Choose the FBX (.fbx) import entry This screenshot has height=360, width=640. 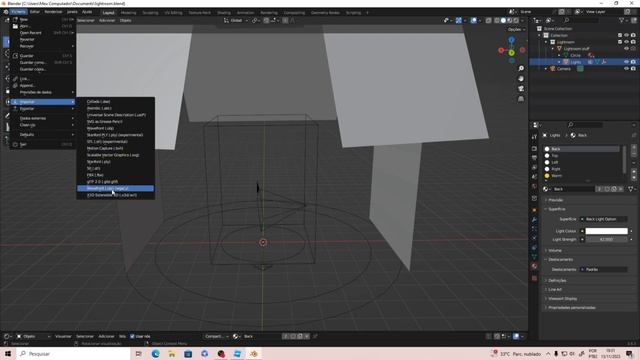(116, 175)
